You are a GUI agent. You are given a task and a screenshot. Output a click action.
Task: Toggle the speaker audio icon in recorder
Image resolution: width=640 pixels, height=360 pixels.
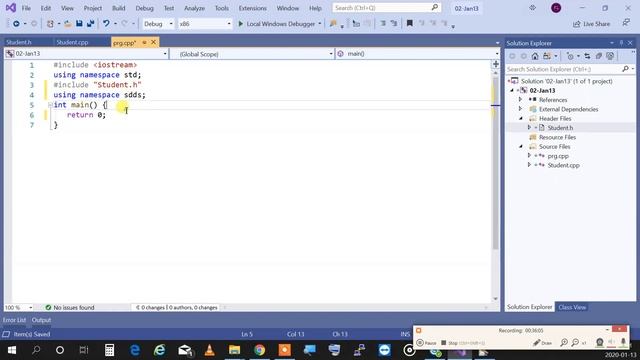pos(611,342)
